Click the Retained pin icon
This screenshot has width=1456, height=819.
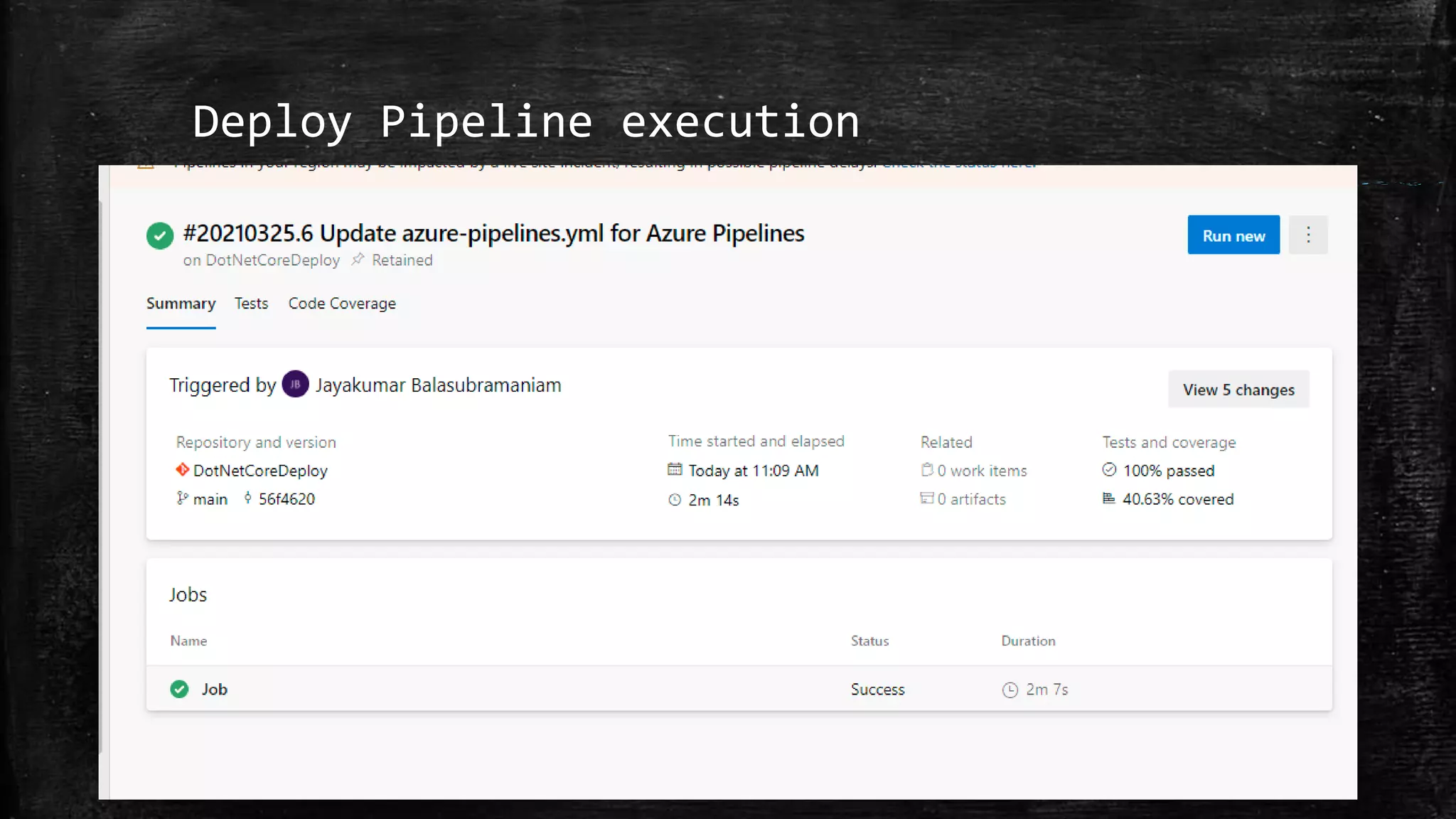(358, 259)
